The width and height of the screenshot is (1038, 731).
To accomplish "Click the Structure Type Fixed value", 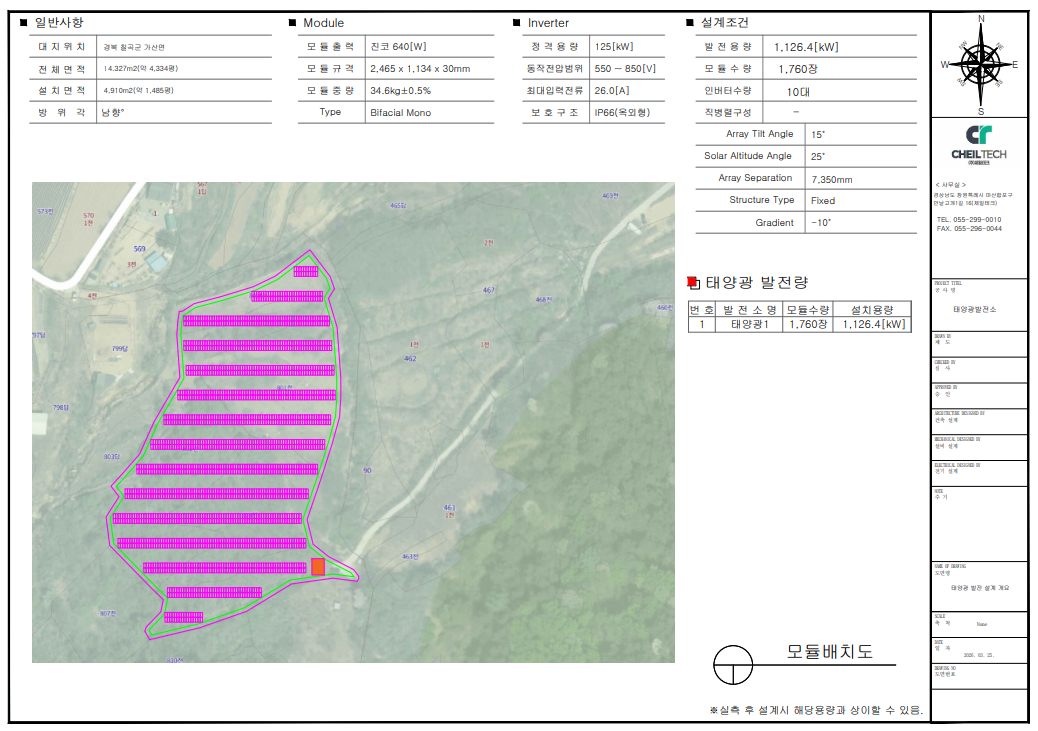I will (x=823, y=201).
